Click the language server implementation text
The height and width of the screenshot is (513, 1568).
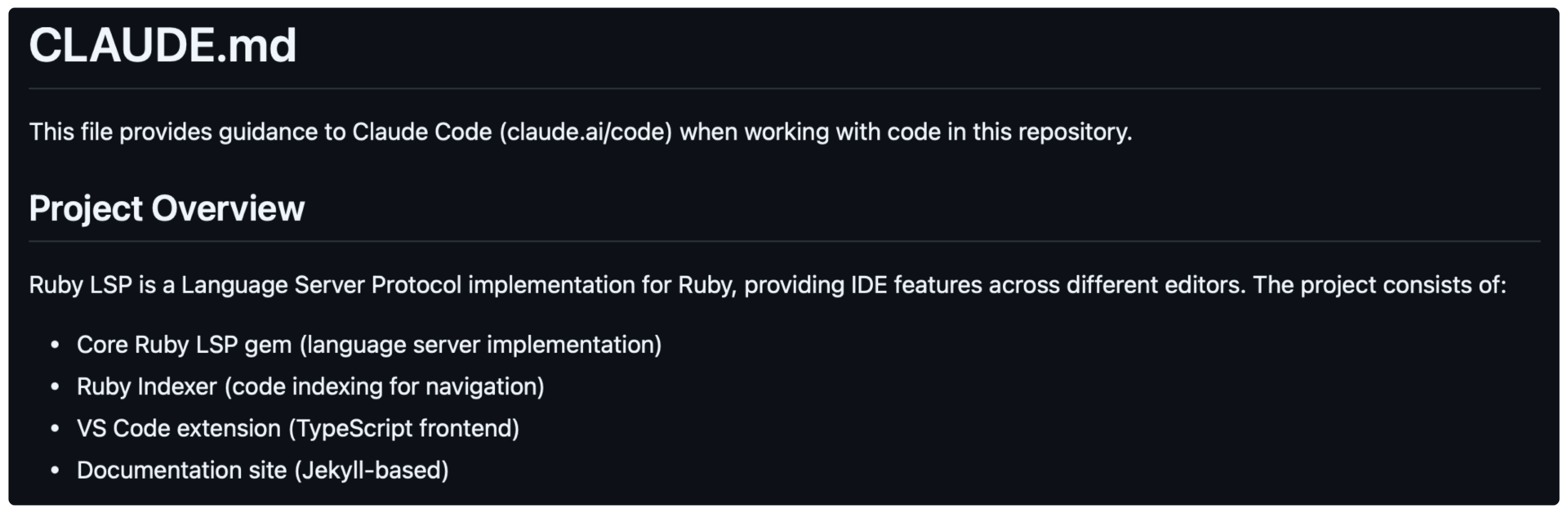pos(481,345)
